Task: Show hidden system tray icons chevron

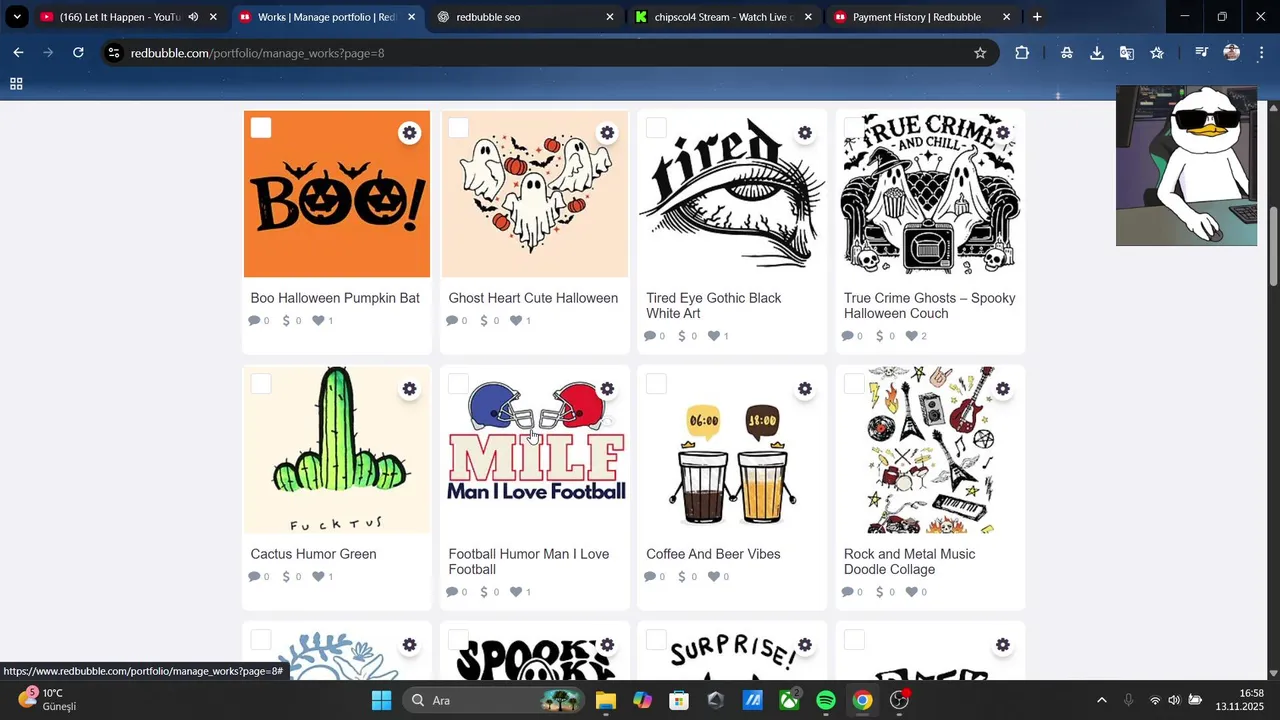Action: [x=1102, y=700]
